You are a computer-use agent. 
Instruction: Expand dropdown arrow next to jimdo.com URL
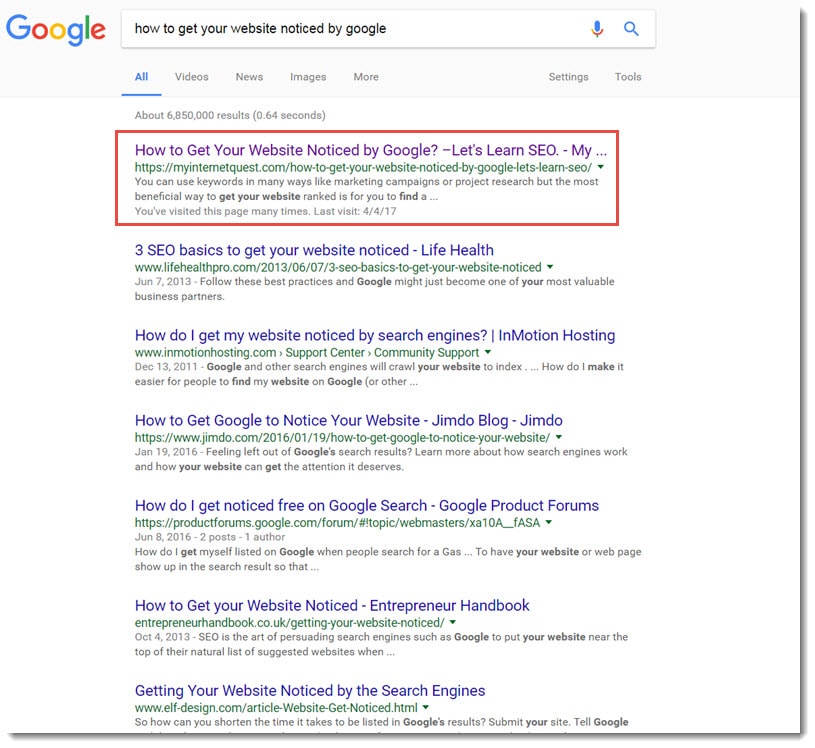[x=559, y=437]
